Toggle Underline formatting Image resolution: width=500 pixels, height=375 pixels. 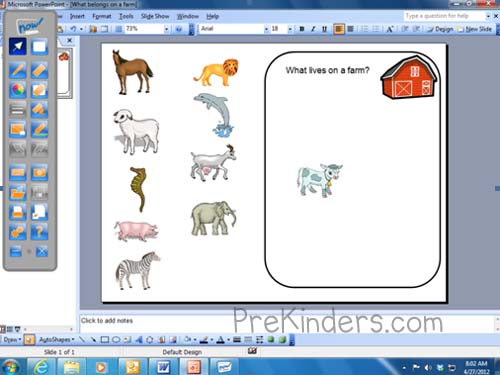tap(324, 29)
